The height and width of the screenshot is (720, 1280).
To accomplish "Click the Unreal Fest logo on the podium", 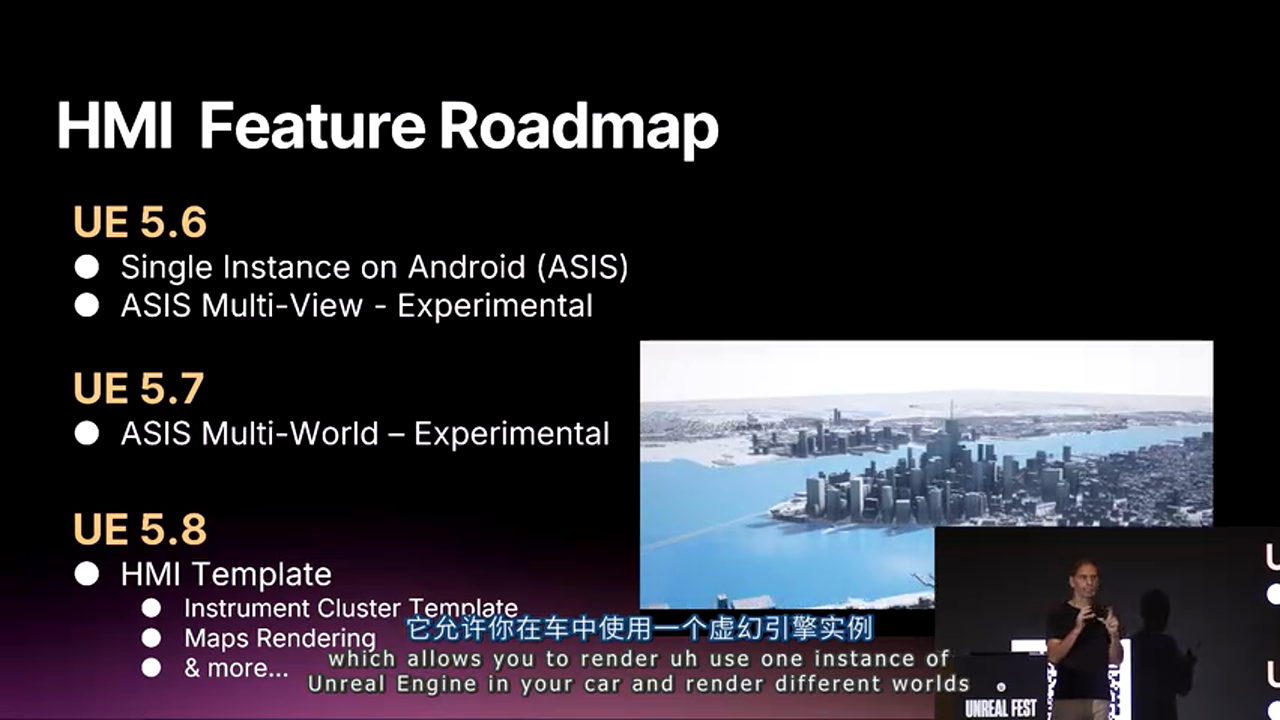I will click(1000, 708).
